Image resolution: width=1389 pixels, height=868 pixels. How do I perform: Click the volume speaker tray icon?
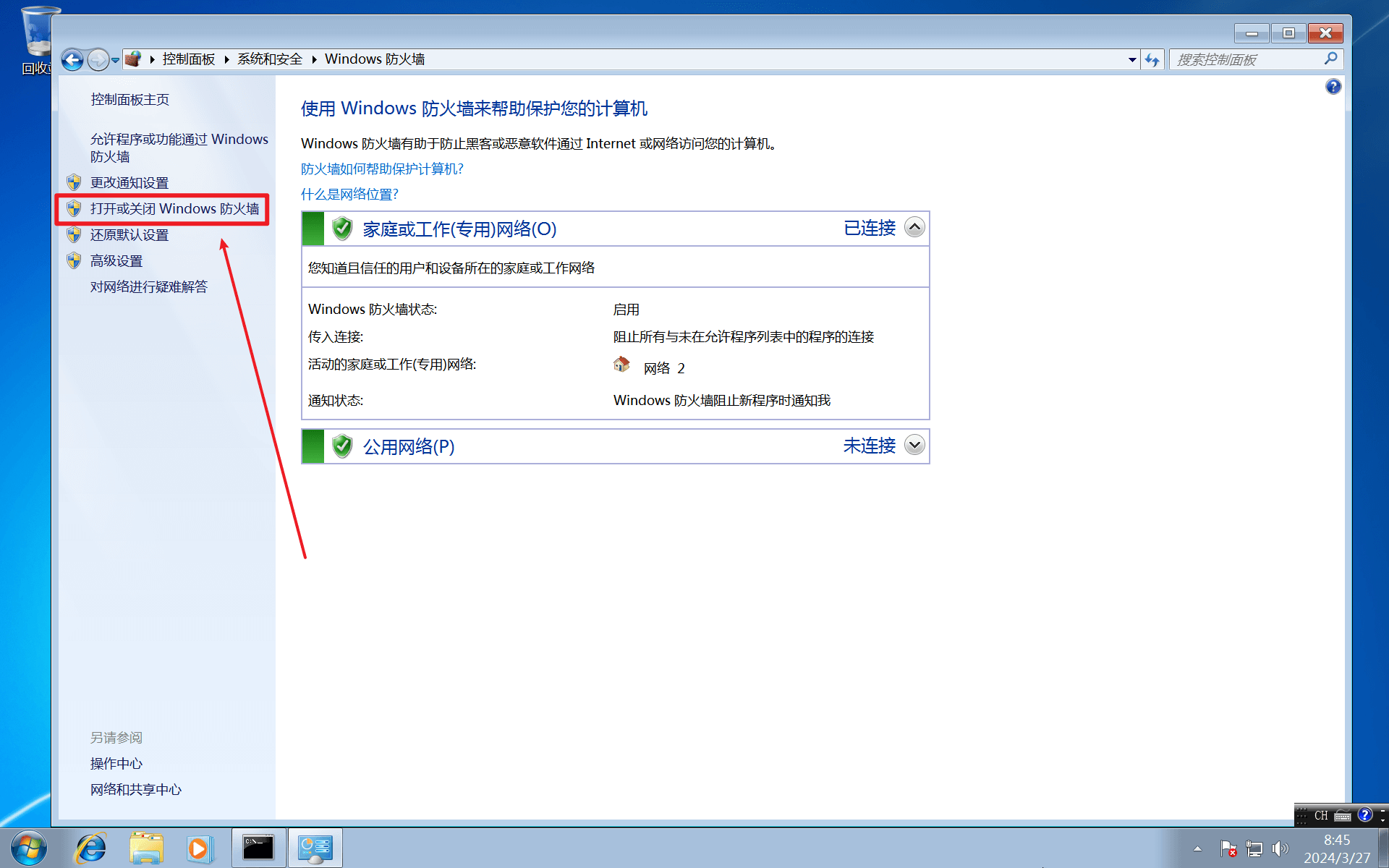[1280, 848]
